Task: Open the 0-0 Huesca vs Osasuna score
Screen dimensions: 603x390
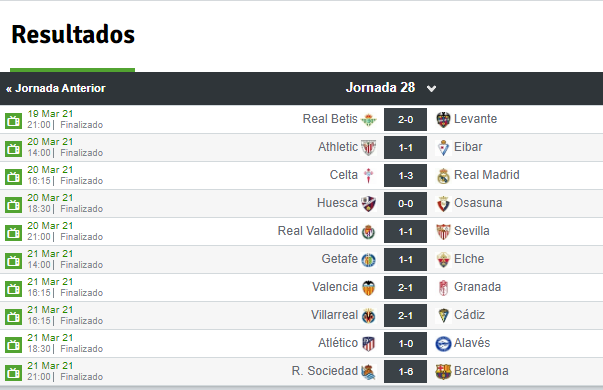Action: (x=405, y=204)
